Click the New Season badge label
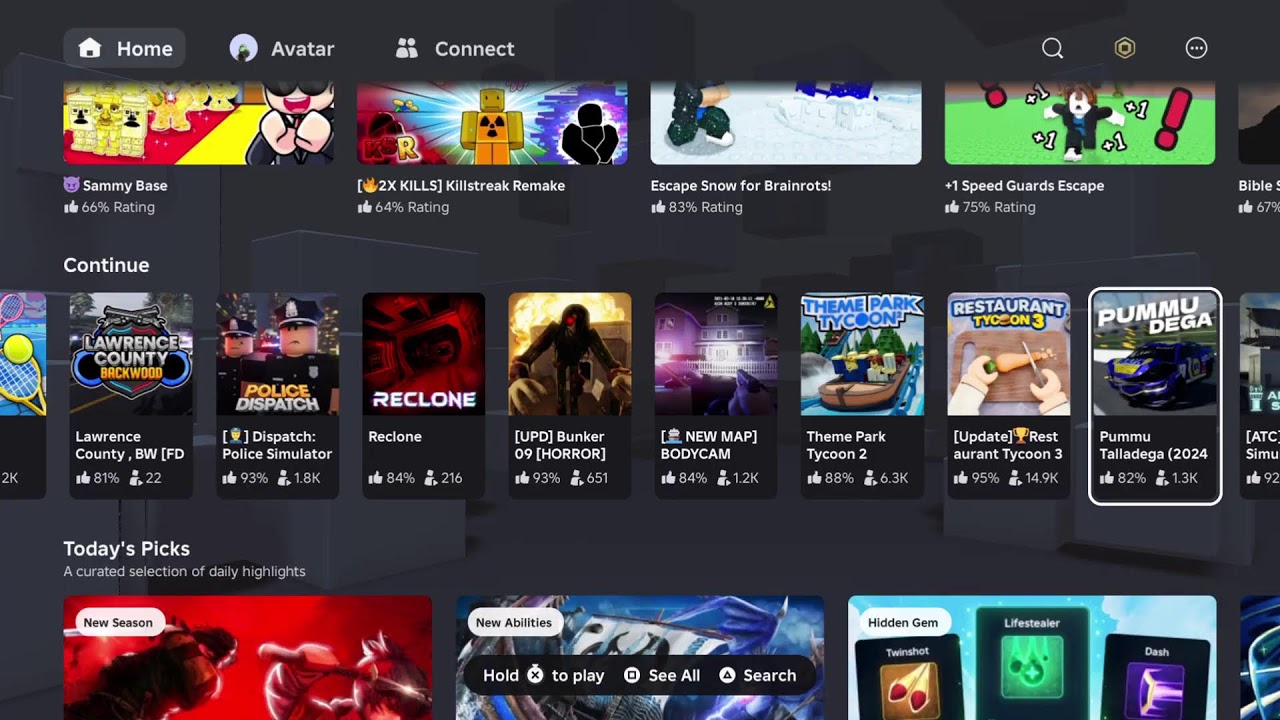1280x720 pixels. 118,622
